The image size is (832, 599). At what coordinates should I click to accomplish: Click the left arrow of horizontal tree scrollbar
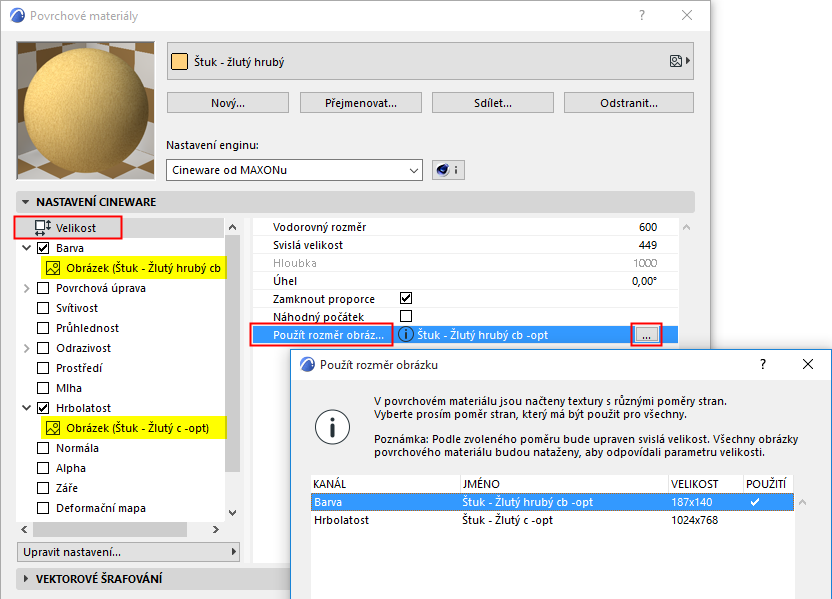[x=24, y=529]
